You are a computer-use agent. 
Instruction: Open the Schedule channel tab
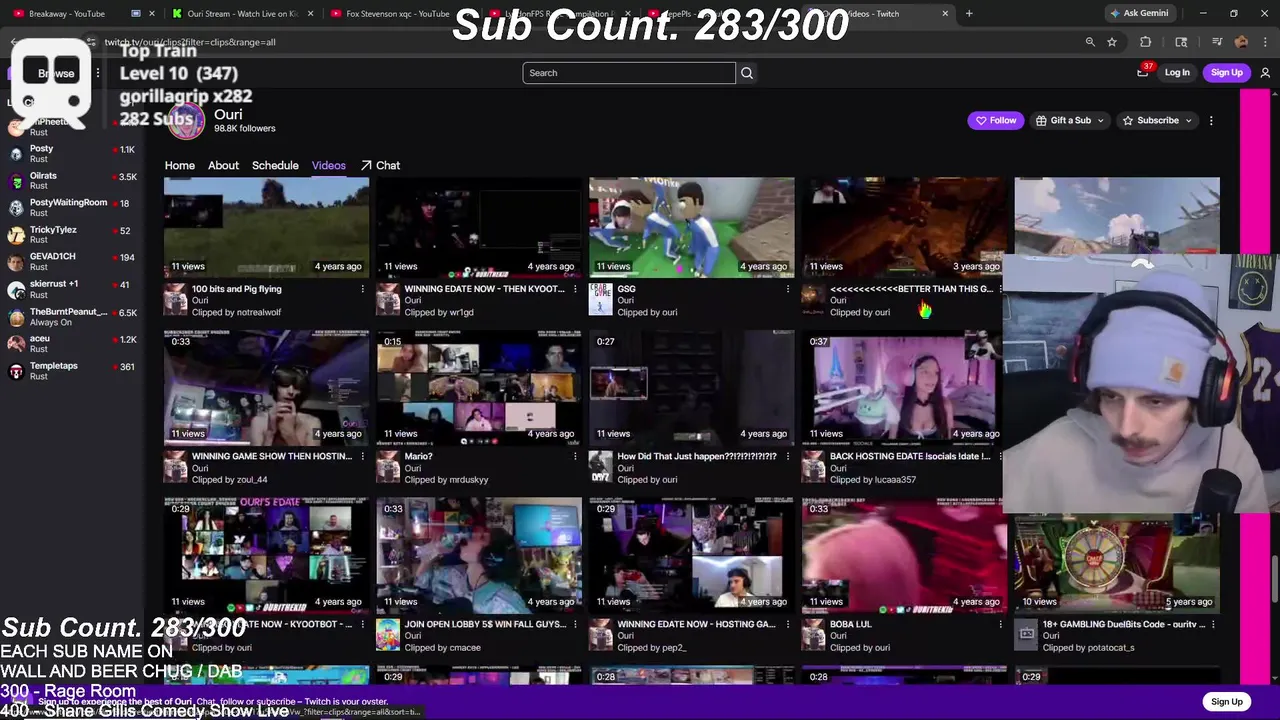click(x=275, y=166)
